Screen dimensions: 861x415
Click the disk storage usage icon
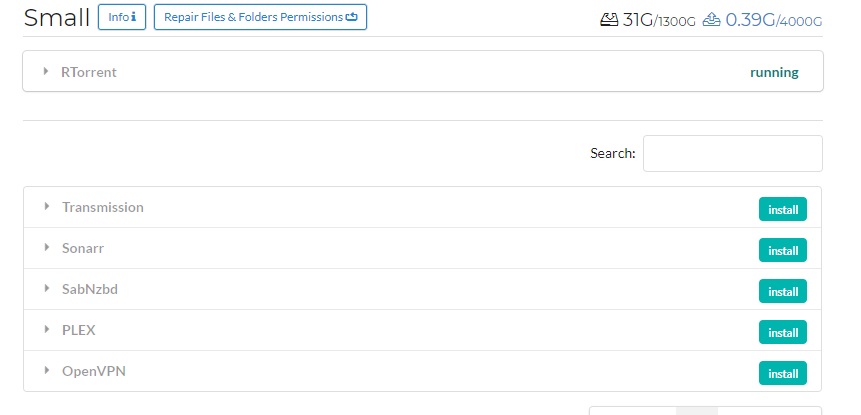[x=609, y=20]
